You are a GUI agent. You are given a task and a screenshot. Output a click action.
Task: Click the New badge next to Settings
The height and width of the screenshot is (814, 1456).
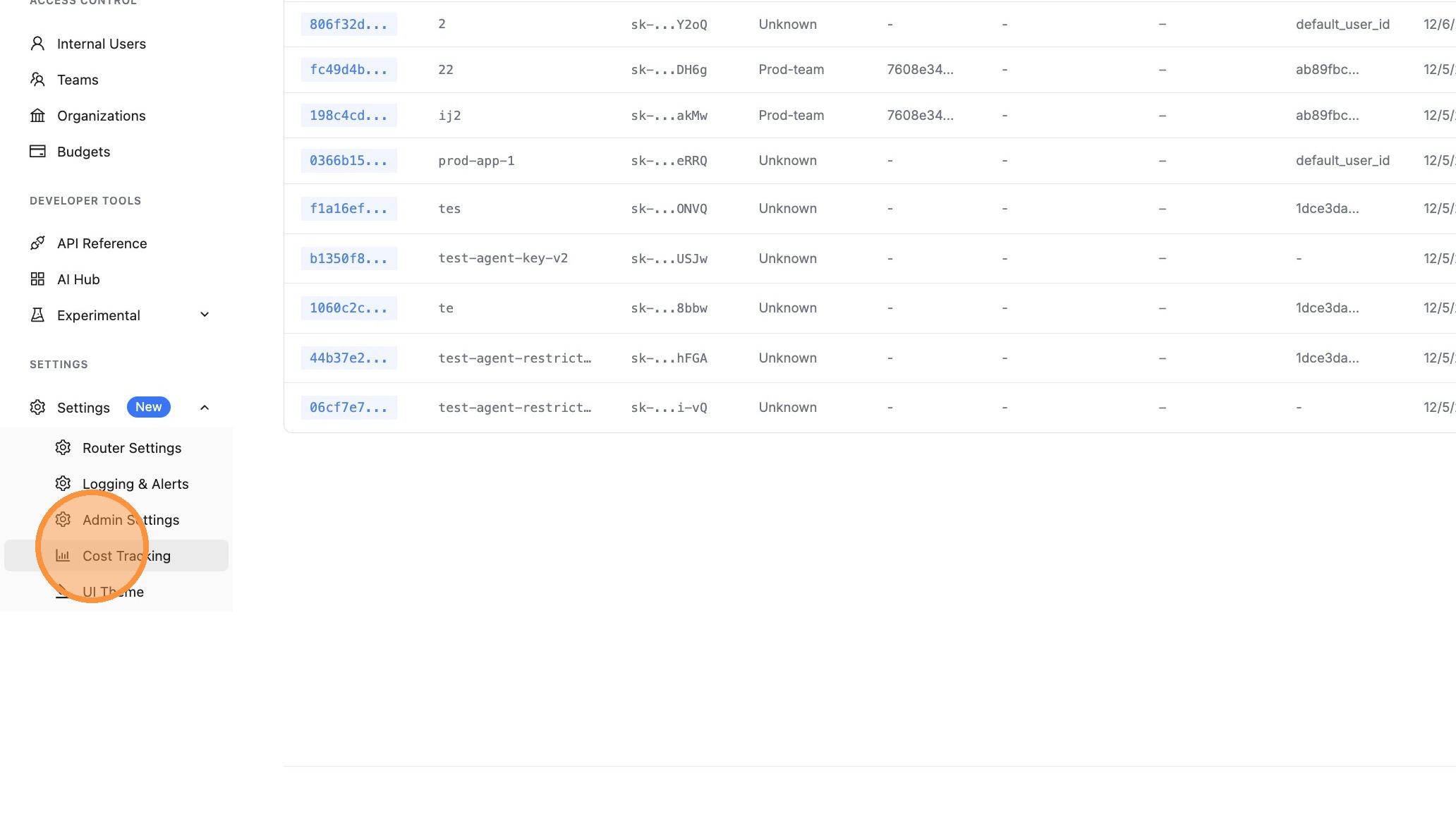click(x=148, y=407)
